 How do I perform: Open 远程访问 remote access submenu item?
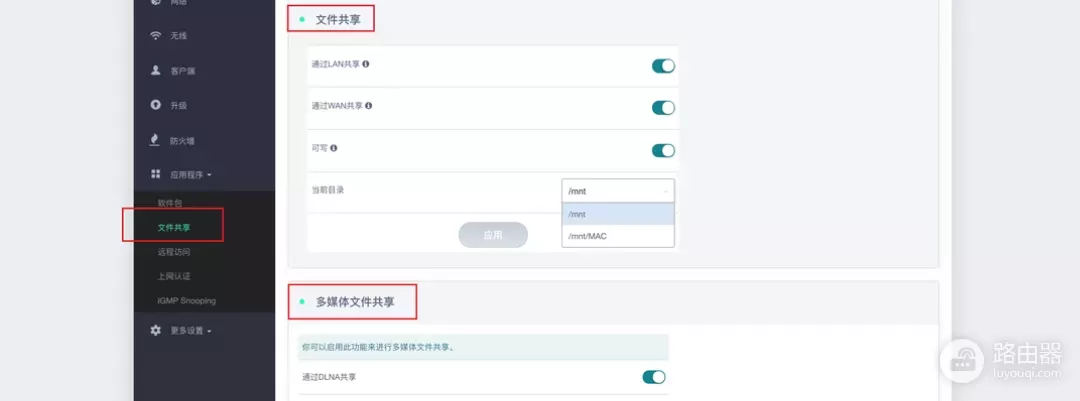click(x=174, y=252)
